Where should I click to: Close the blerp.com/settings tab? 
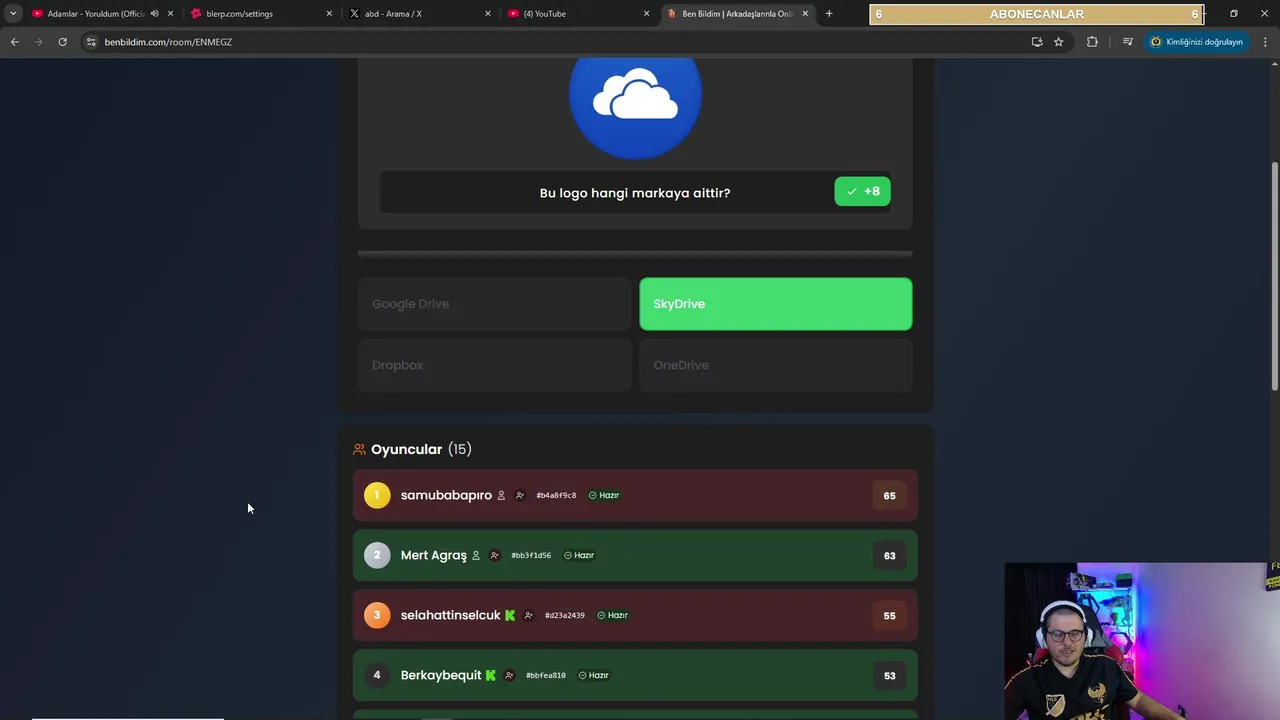pos(329,14)
